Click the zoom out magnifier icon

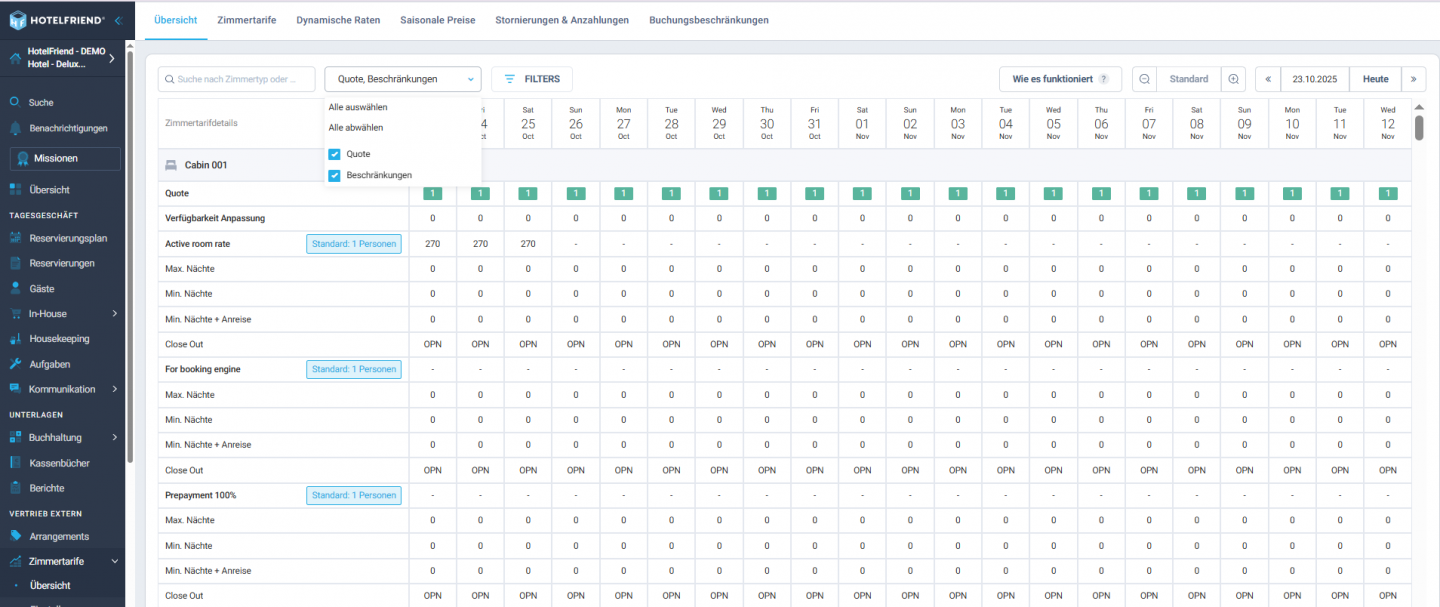tap(1144, 79)
